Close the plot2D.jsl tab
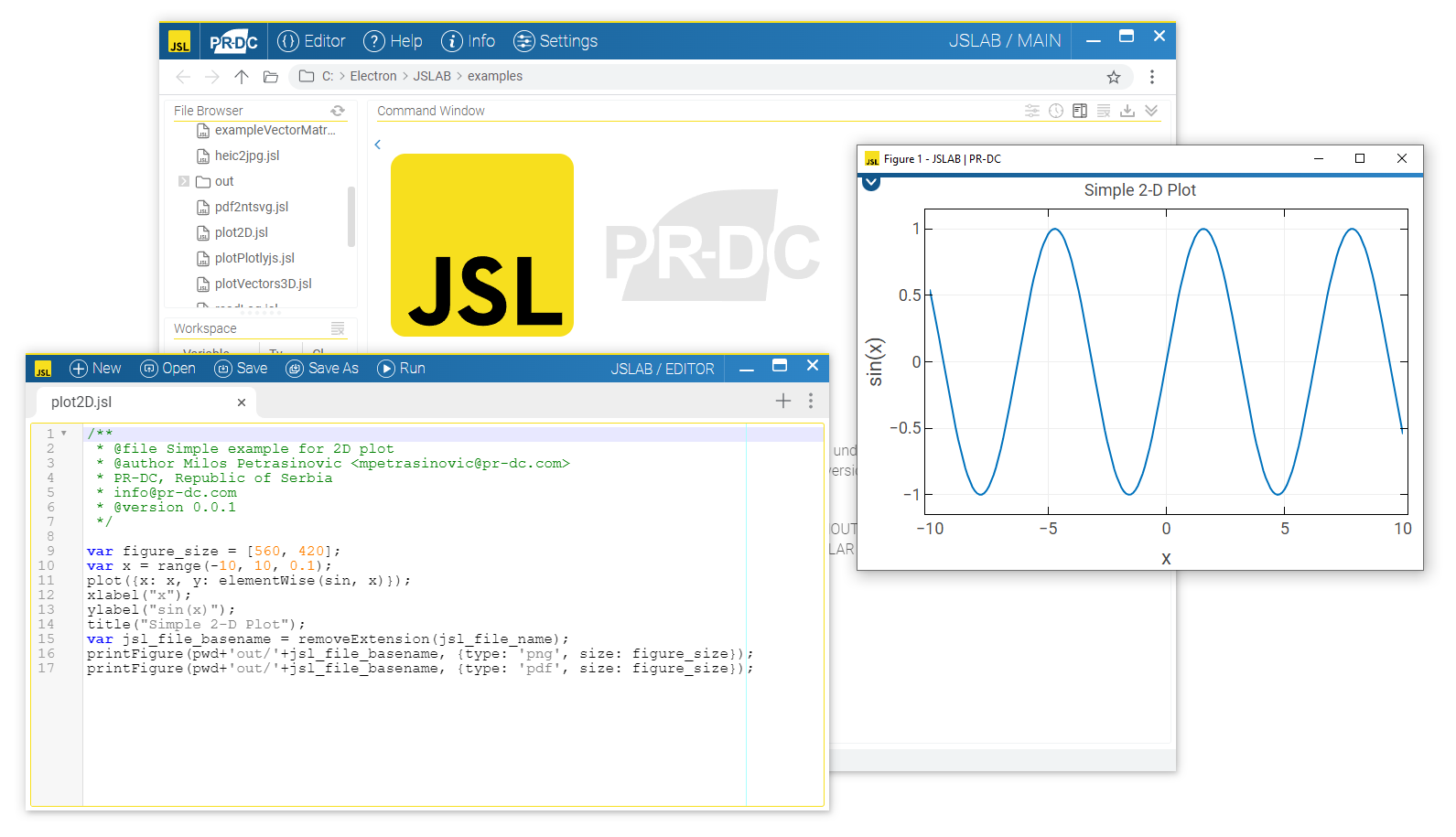This screenshot has width=1456, height=837. [x=242, y=402]
